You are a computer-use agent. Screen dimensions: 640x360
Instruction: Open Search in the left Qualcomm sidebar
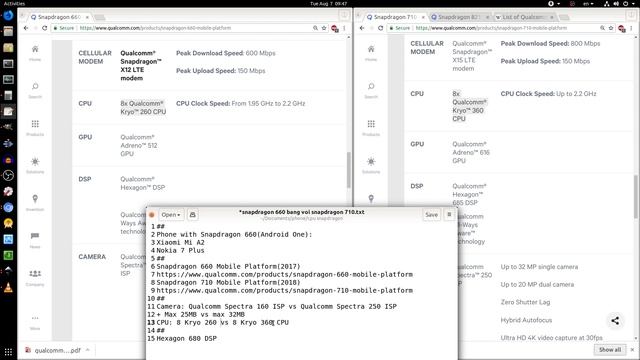pos(35,90)
